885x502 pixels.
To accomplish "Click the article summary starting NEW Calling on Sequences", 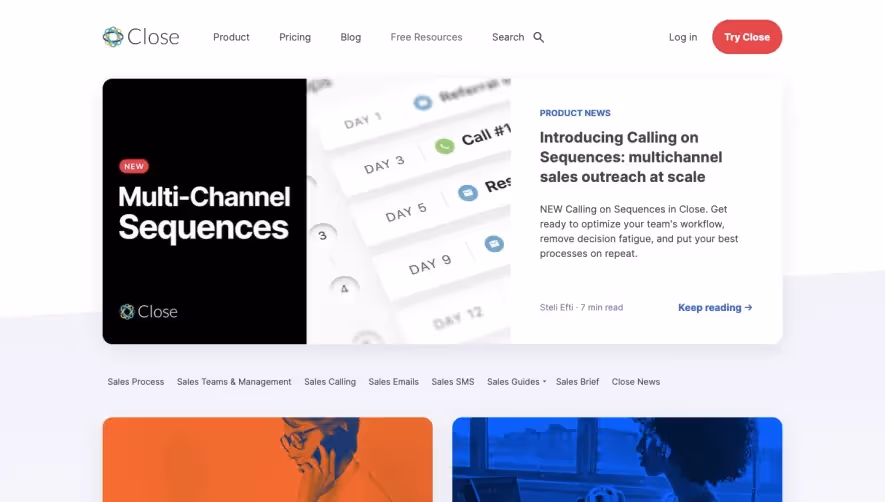I will (639, 231).
